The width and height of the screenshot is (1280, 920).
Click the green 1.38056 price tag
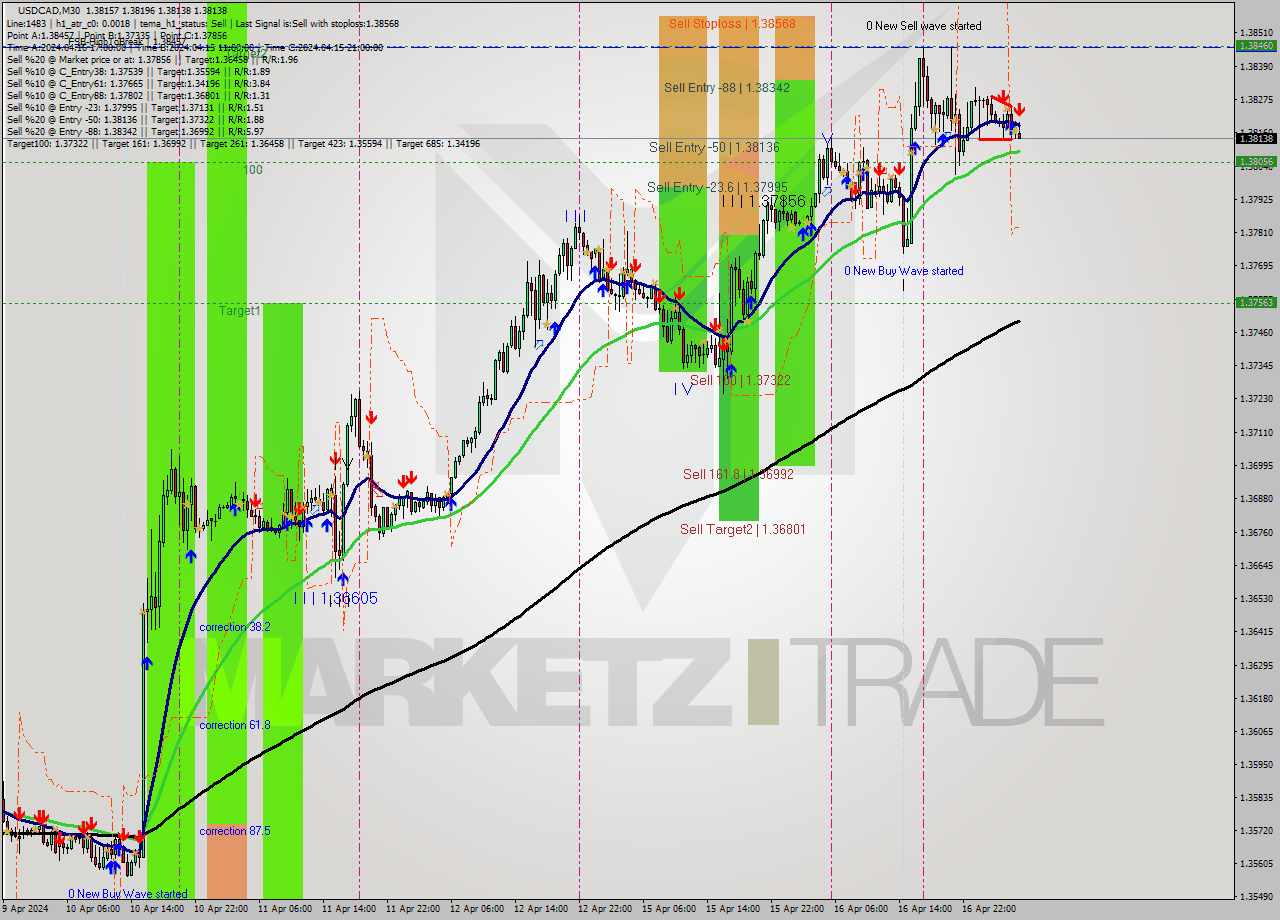pos(1255,161)
